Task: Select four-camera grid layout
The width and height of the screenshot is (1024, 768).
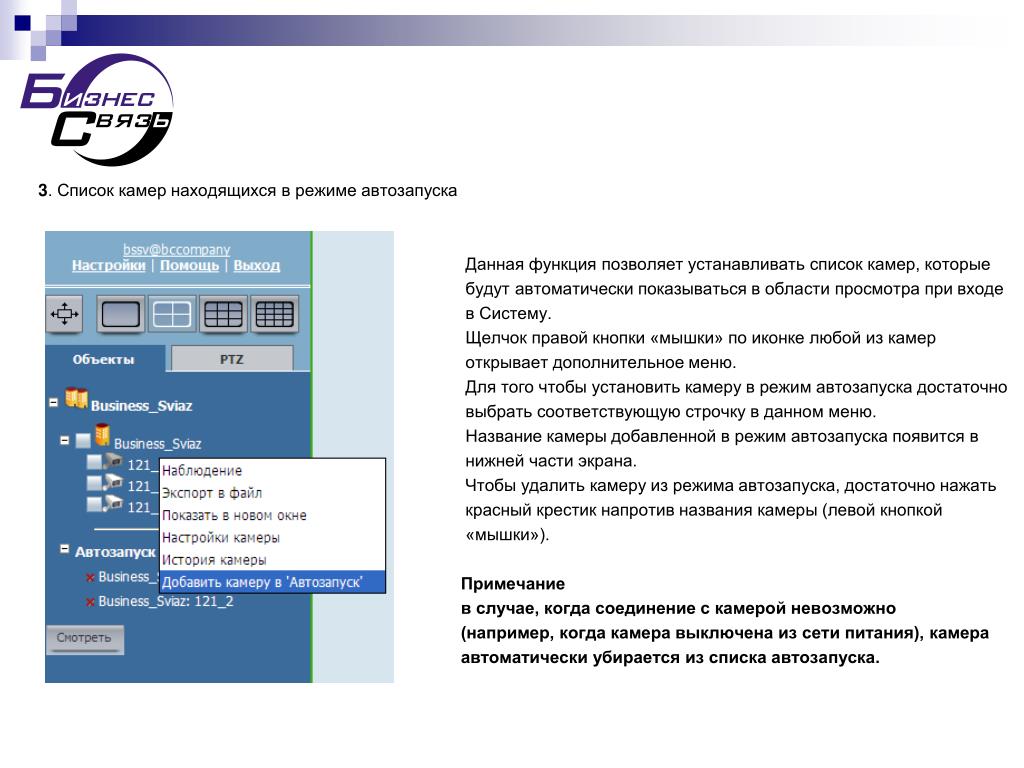Action: pyautogui.click(x=172, y=314)
